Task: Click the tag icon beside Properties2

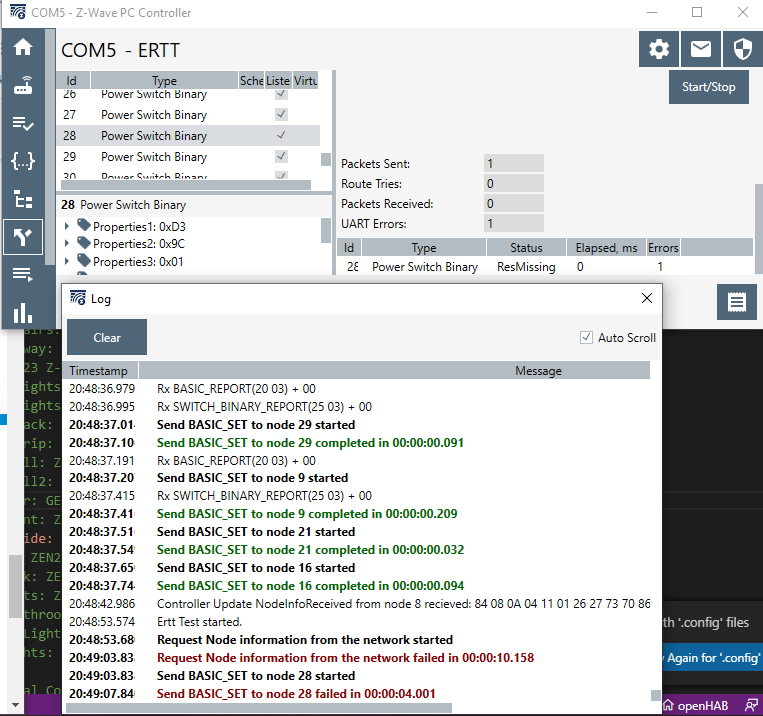Action: tap(84, 242)
